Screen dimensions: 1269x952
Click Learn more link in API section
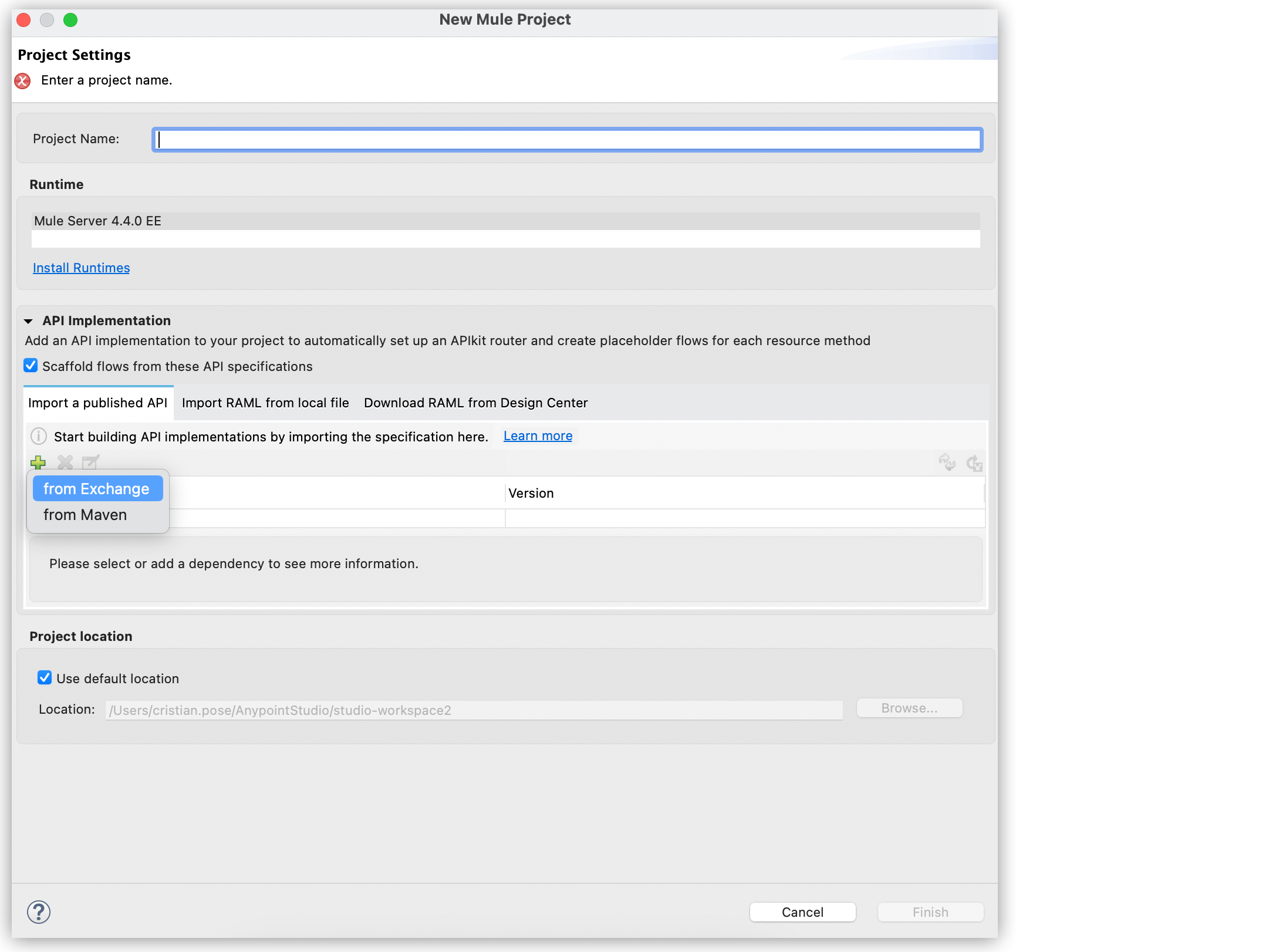tap(538, 435)
